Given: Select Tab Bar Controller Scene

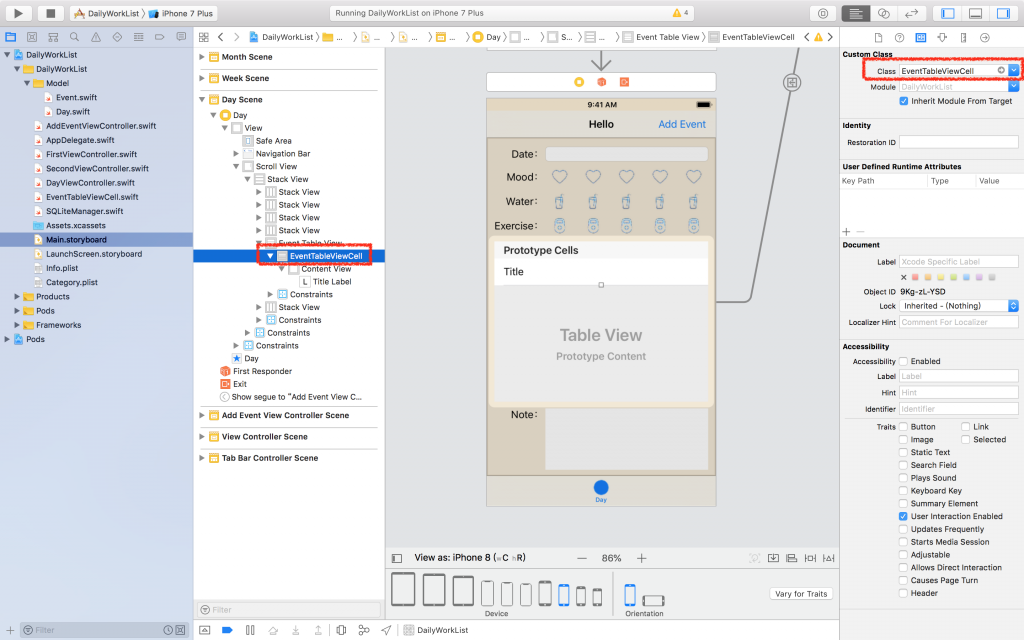Looking at the screenshot, I should click(270, 458).
